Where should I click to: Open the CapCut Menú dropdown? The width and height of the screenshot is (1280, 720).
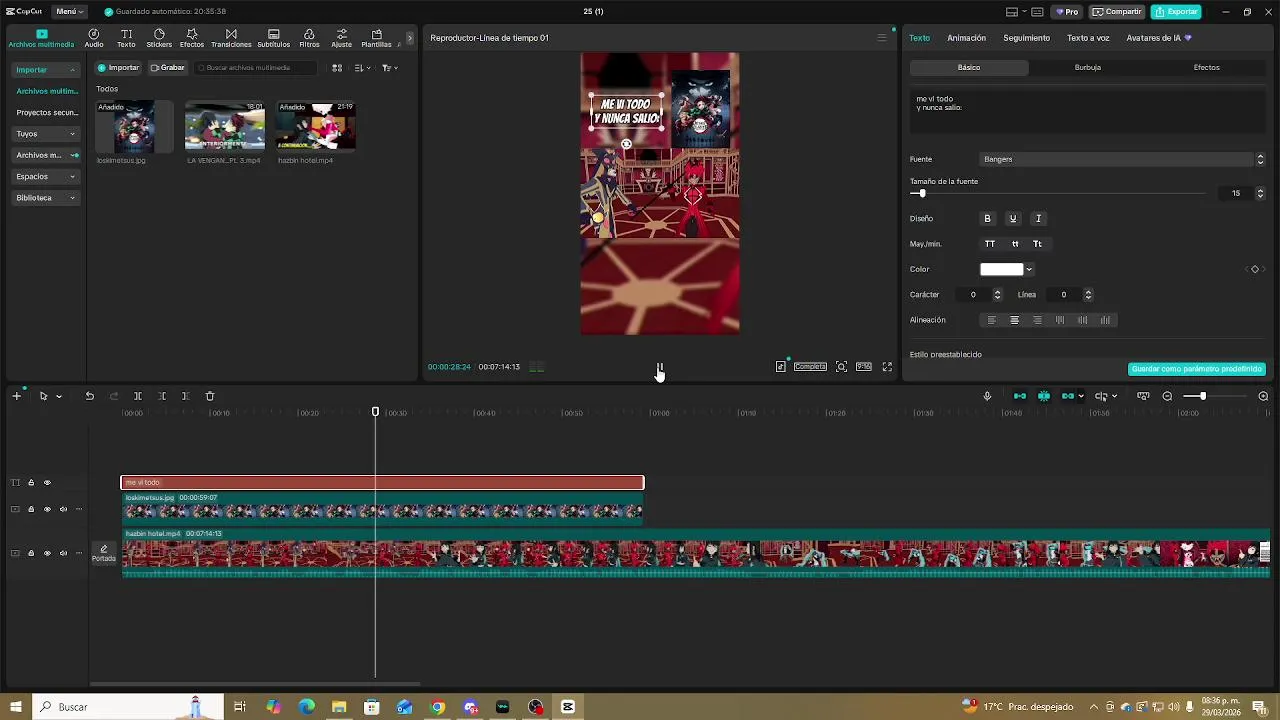(x=69, y=12)
